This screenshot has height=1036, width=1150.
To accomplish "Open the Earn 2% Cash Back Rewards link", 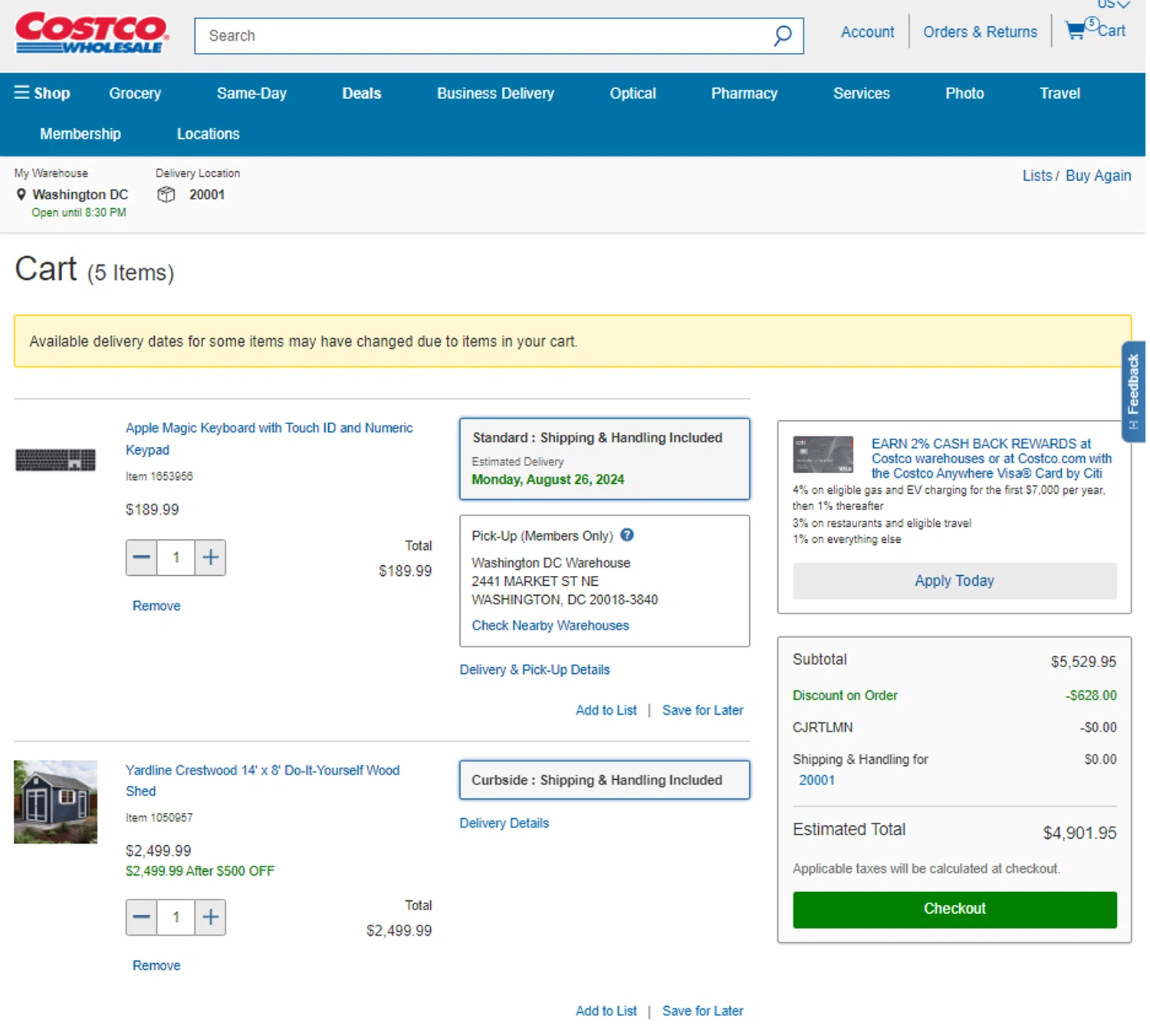I will [991, 459].
